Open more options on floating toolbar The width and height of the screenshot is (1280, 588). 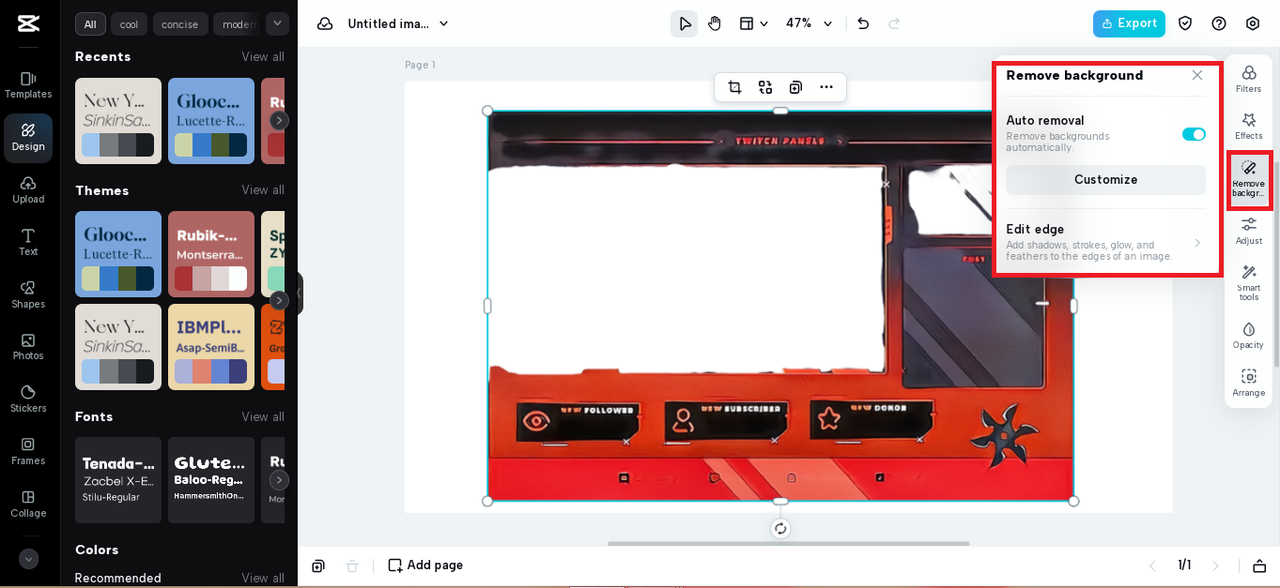tap(826, 87)
